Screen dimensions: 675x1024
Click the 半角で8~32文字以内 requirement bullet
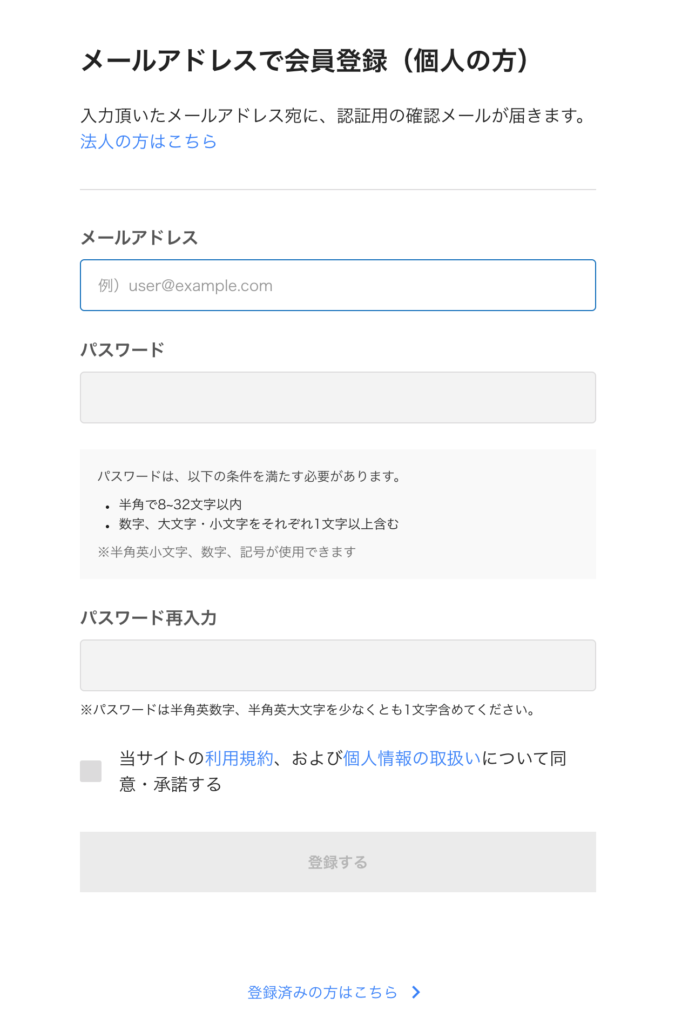point(180,504)
